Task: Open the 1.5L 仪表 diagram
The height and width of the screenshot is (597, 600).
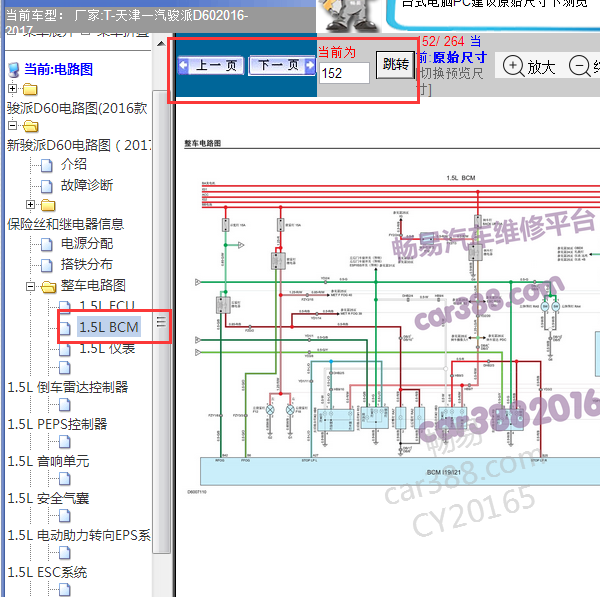Action: 107,347
